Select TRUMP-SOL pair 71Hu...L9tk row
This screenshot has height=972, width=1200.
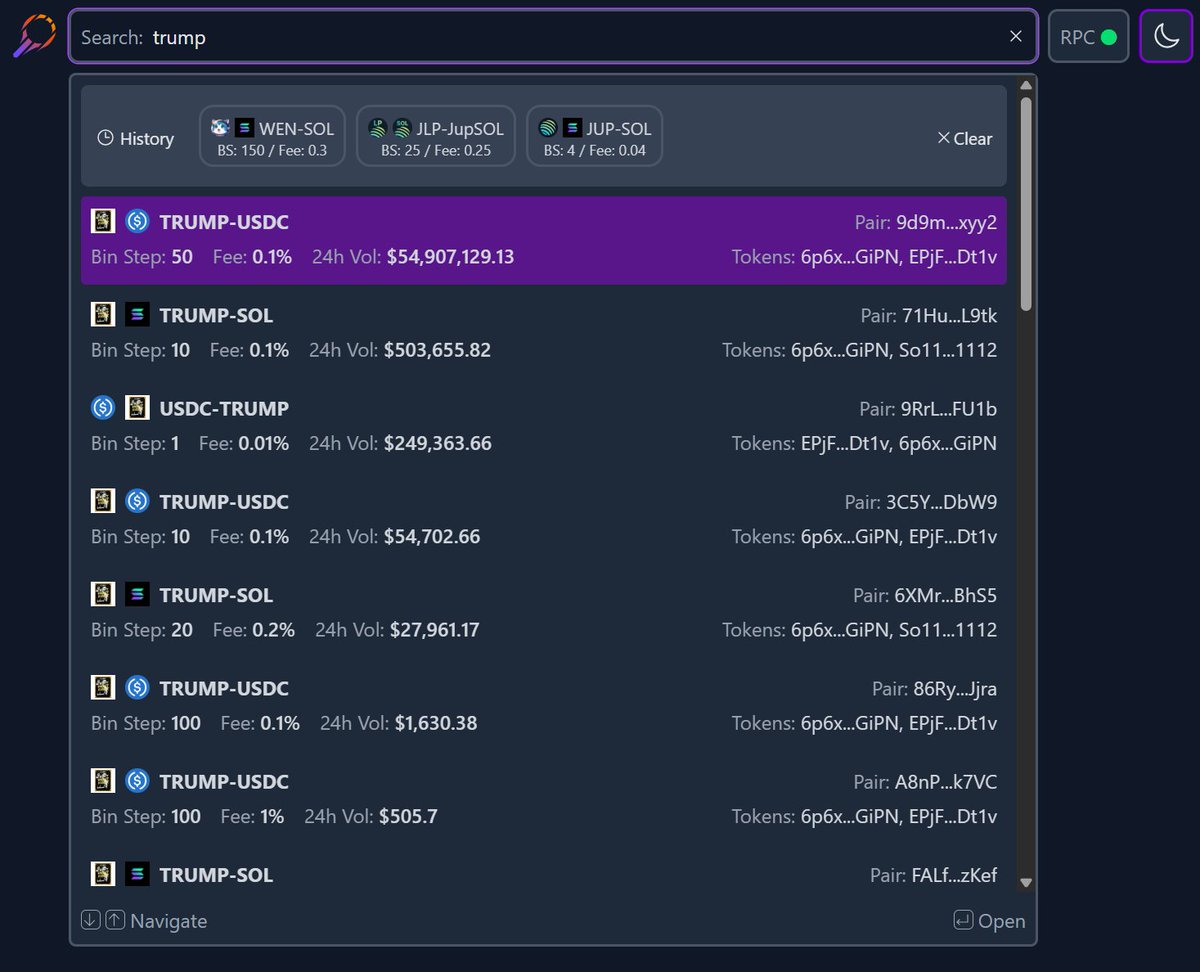tap(544, 333)
